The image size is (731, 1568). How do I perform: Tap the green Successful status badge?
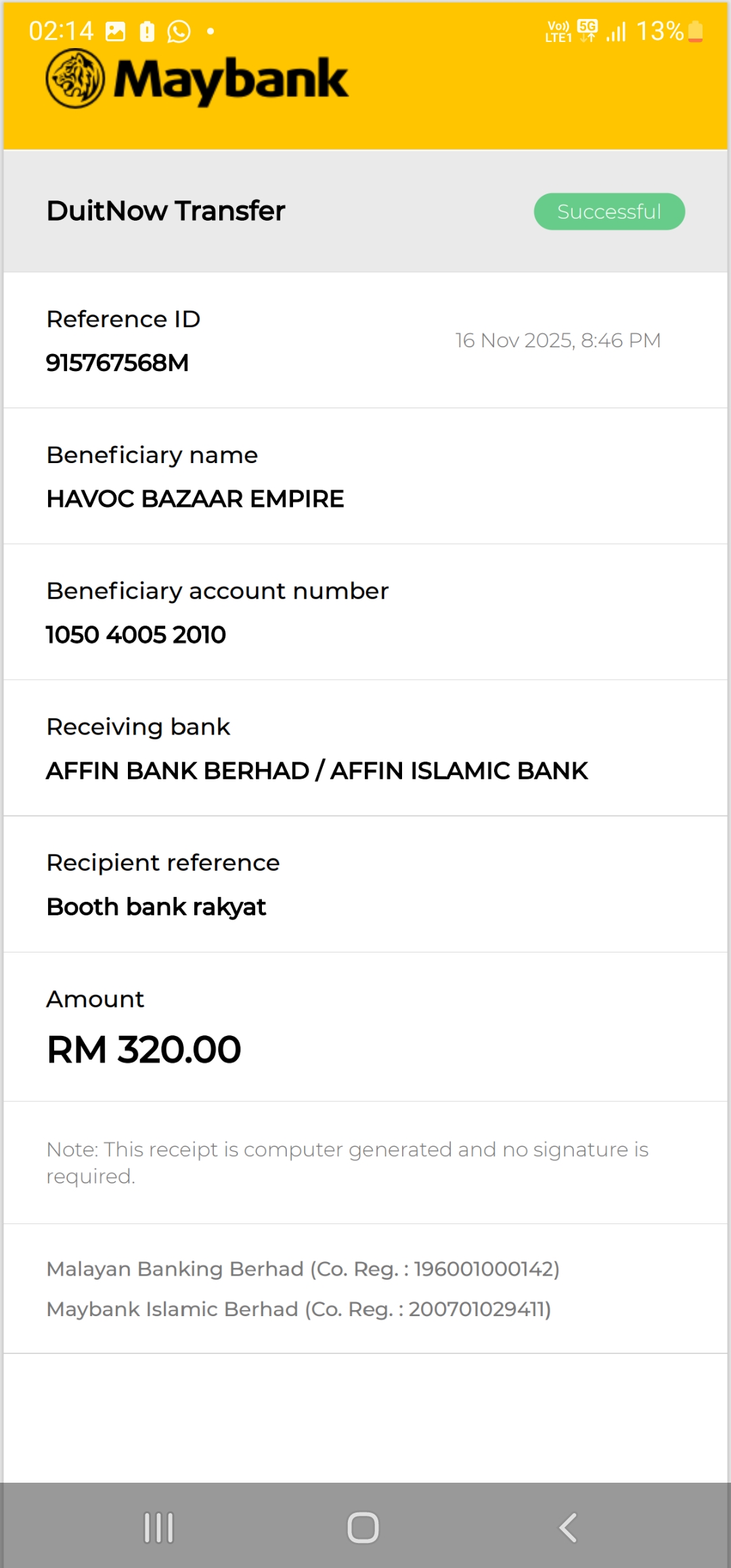coord(609,212)
